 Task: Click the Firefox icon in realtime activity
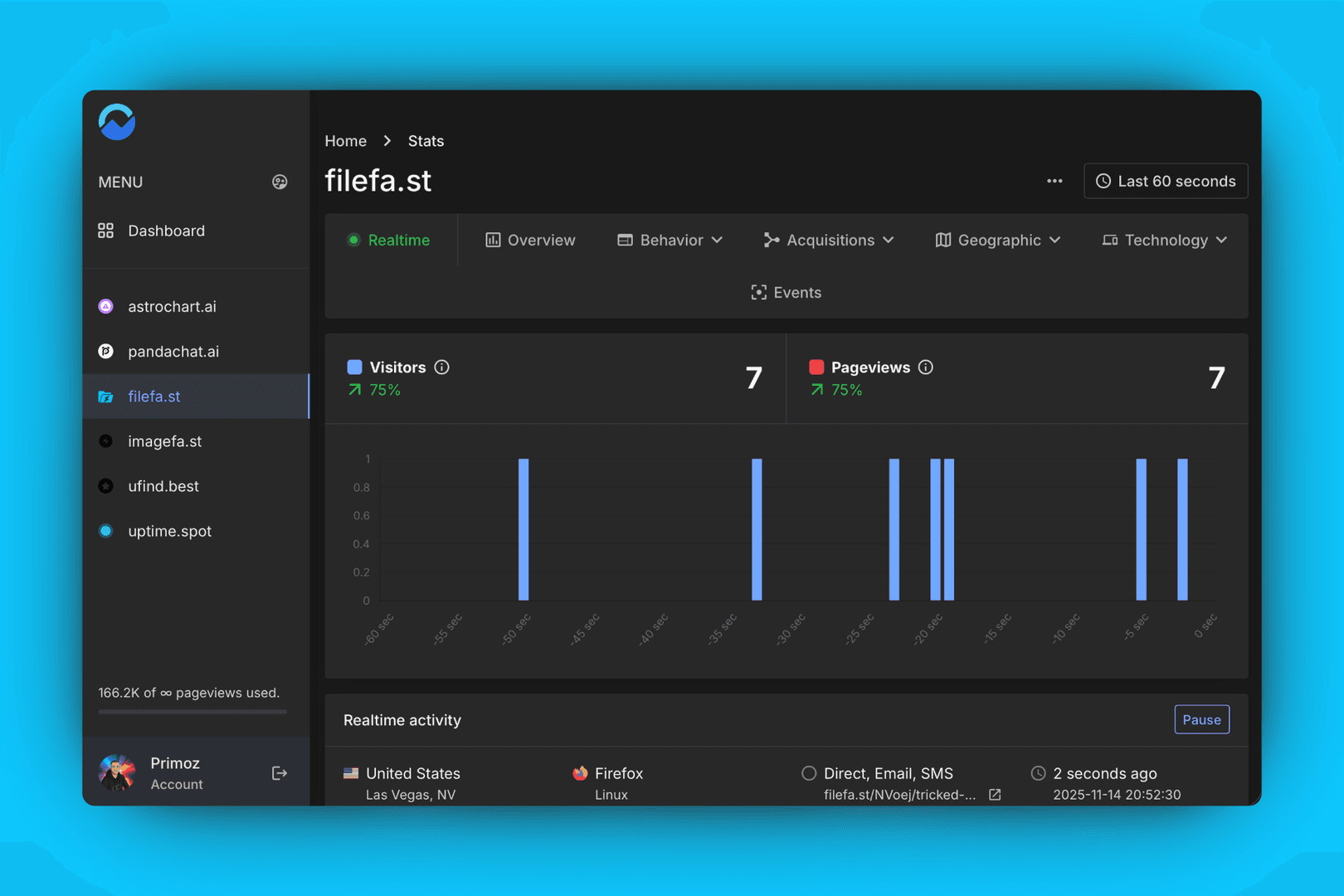[580, 772]
